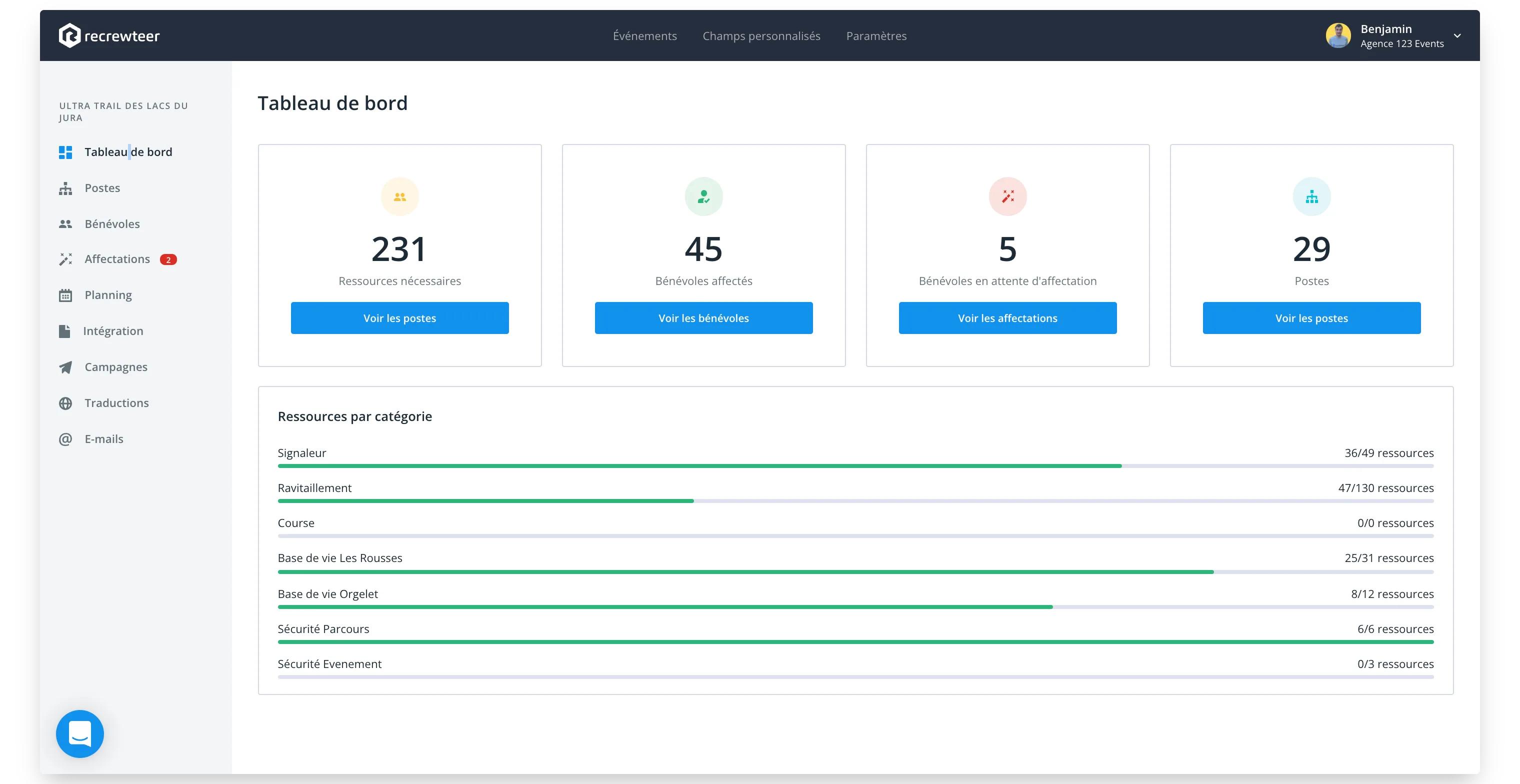Viewport: 1520px width, 784px height.
Task: Click the Base de vie Orgelet progress bar
Action: (855, 607)
